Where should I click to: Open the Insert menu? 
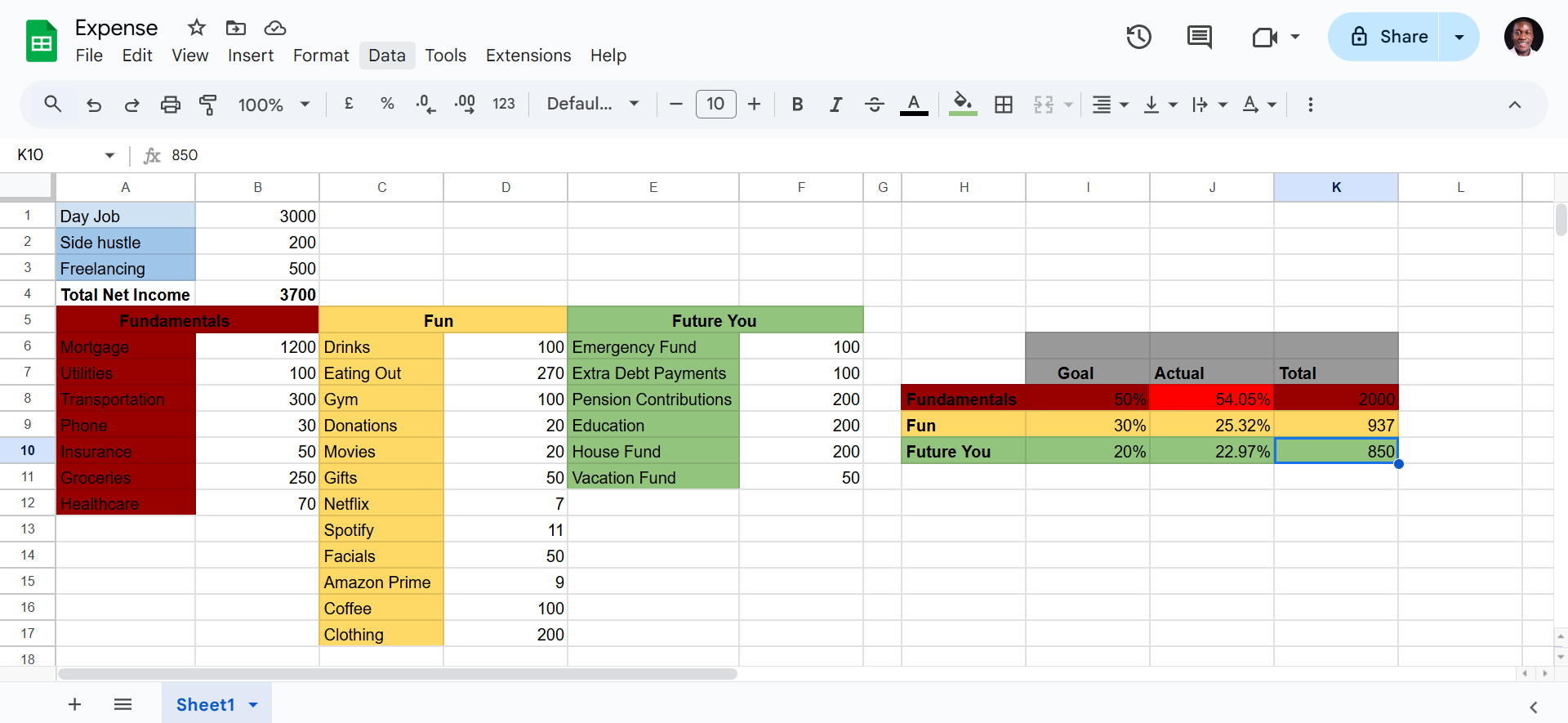coord(251,56)
